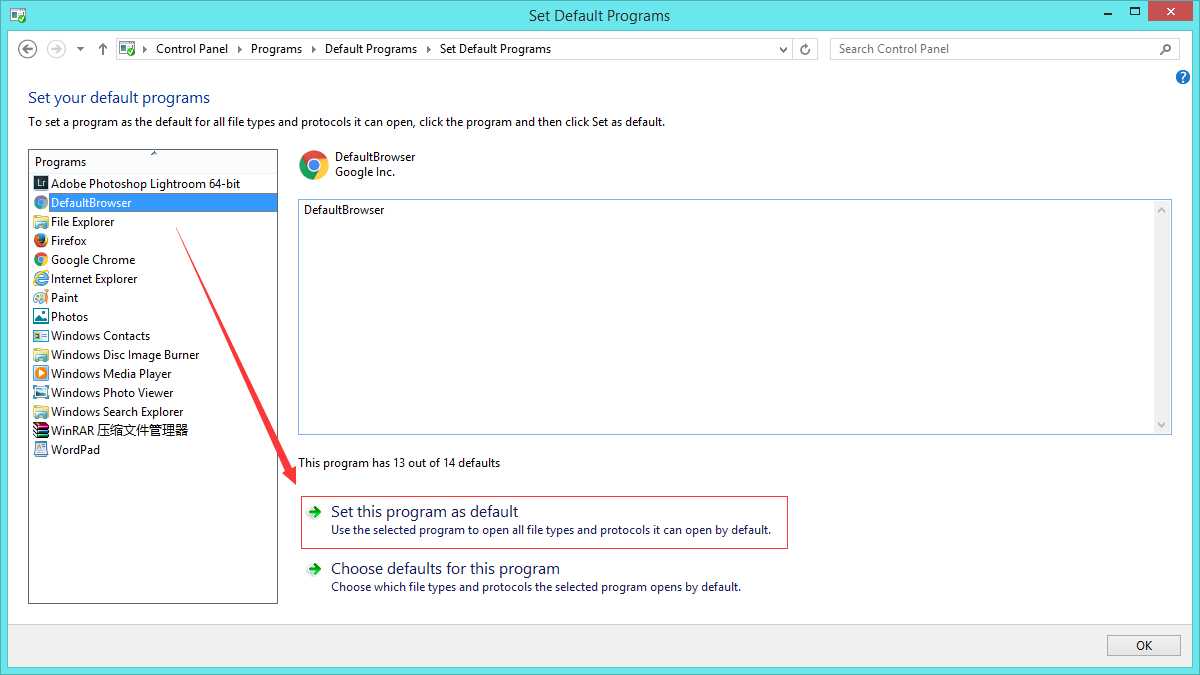This screenshot has height=675, width=1200.
Task: Open the address bar history dropdown
Action: (x=784, y=49)
